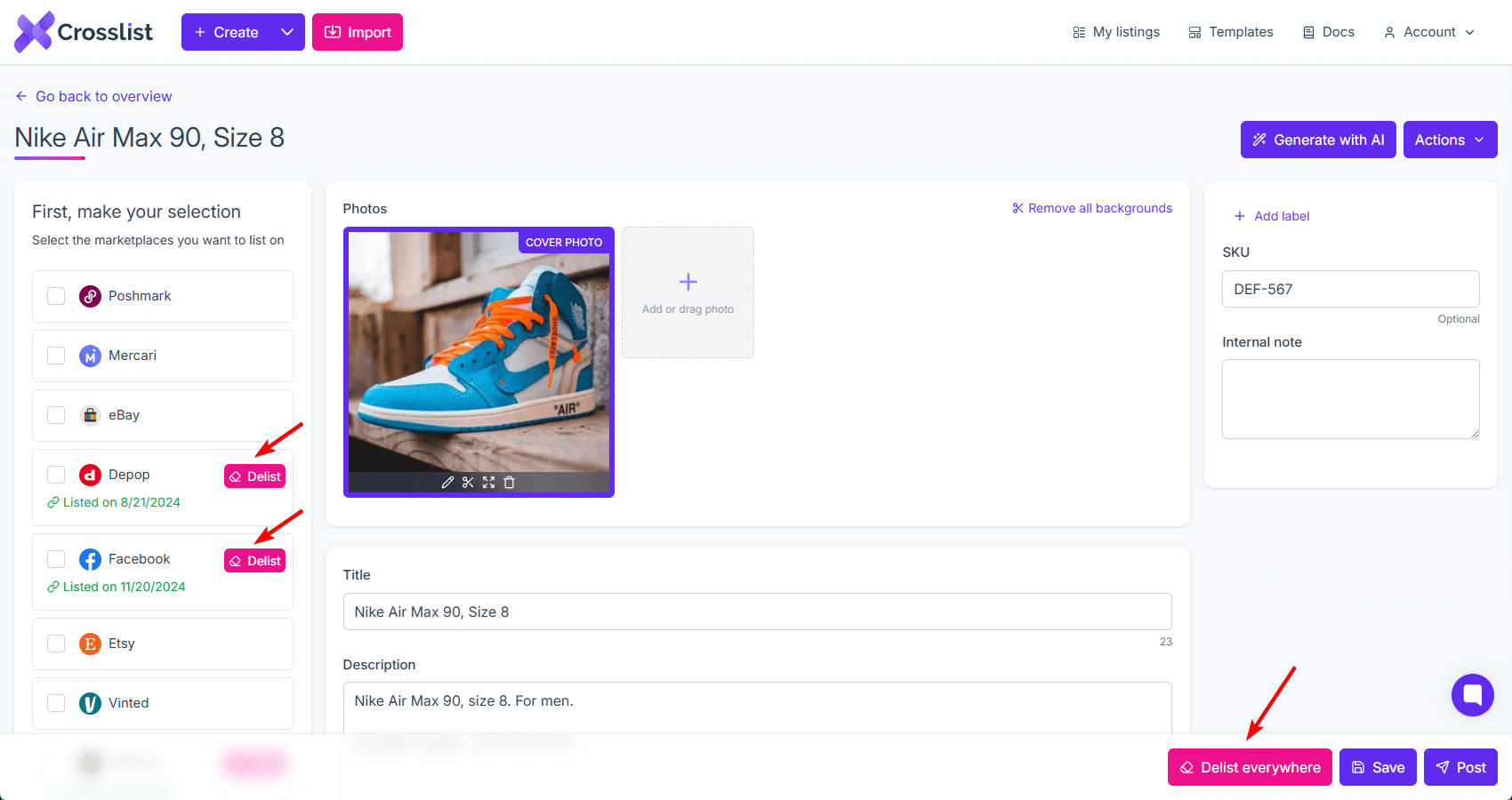Click the Create button
1512x800 pixels.
(226, 32)
